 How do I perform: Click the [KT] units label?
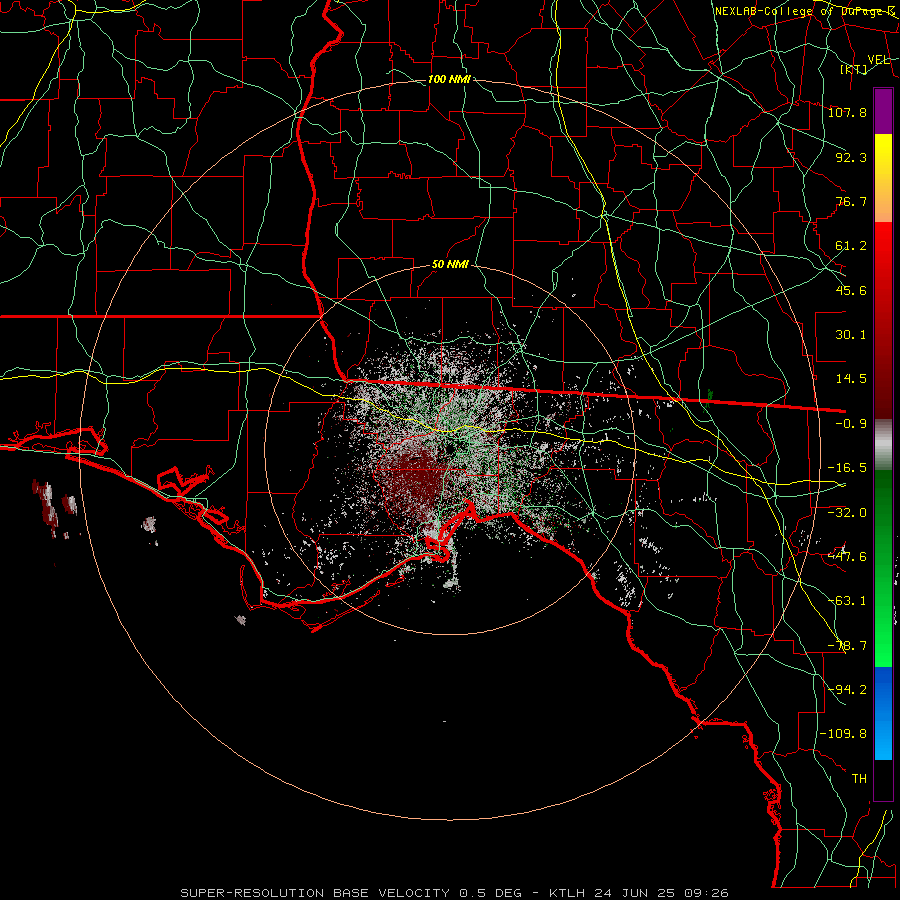tap(854, 69)
